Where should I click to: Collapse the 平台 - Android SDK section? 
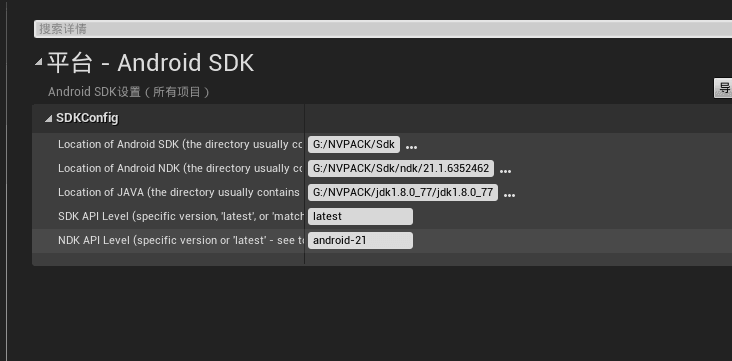[x=38, y=62]
